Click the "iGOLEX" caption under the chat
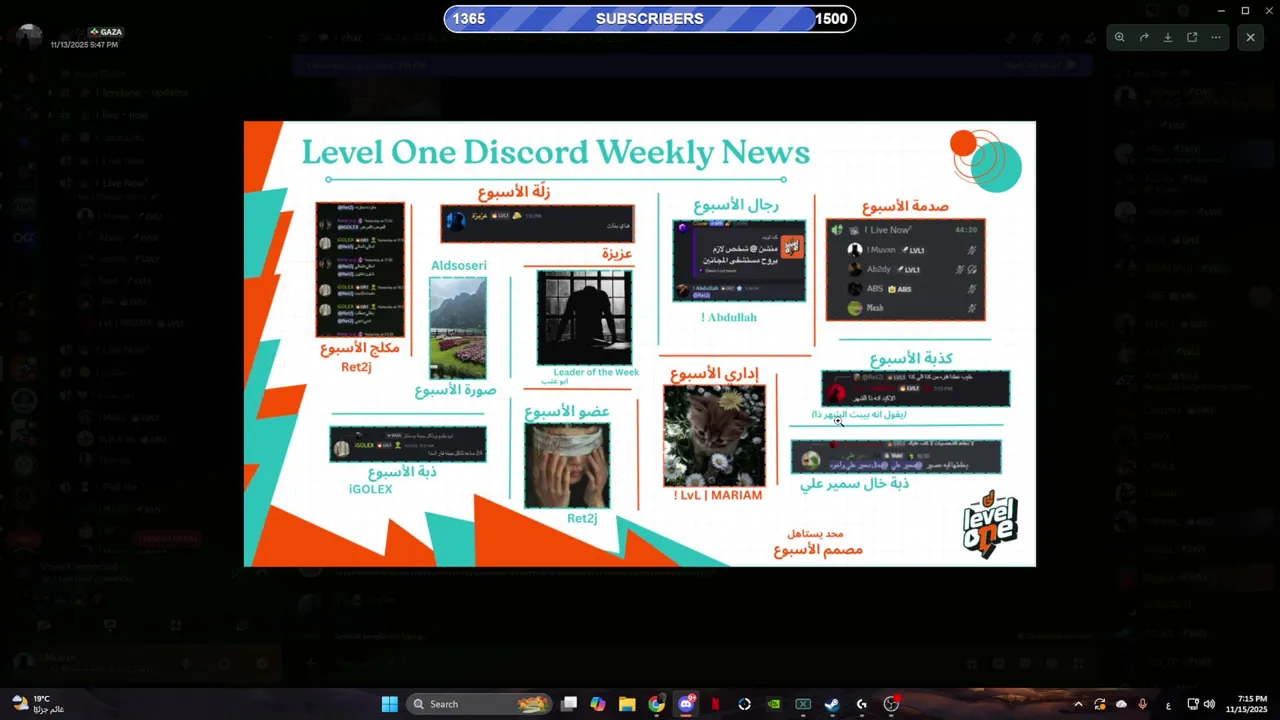The width and height of the screenshot is (1280, 720). tap(370, 489)
